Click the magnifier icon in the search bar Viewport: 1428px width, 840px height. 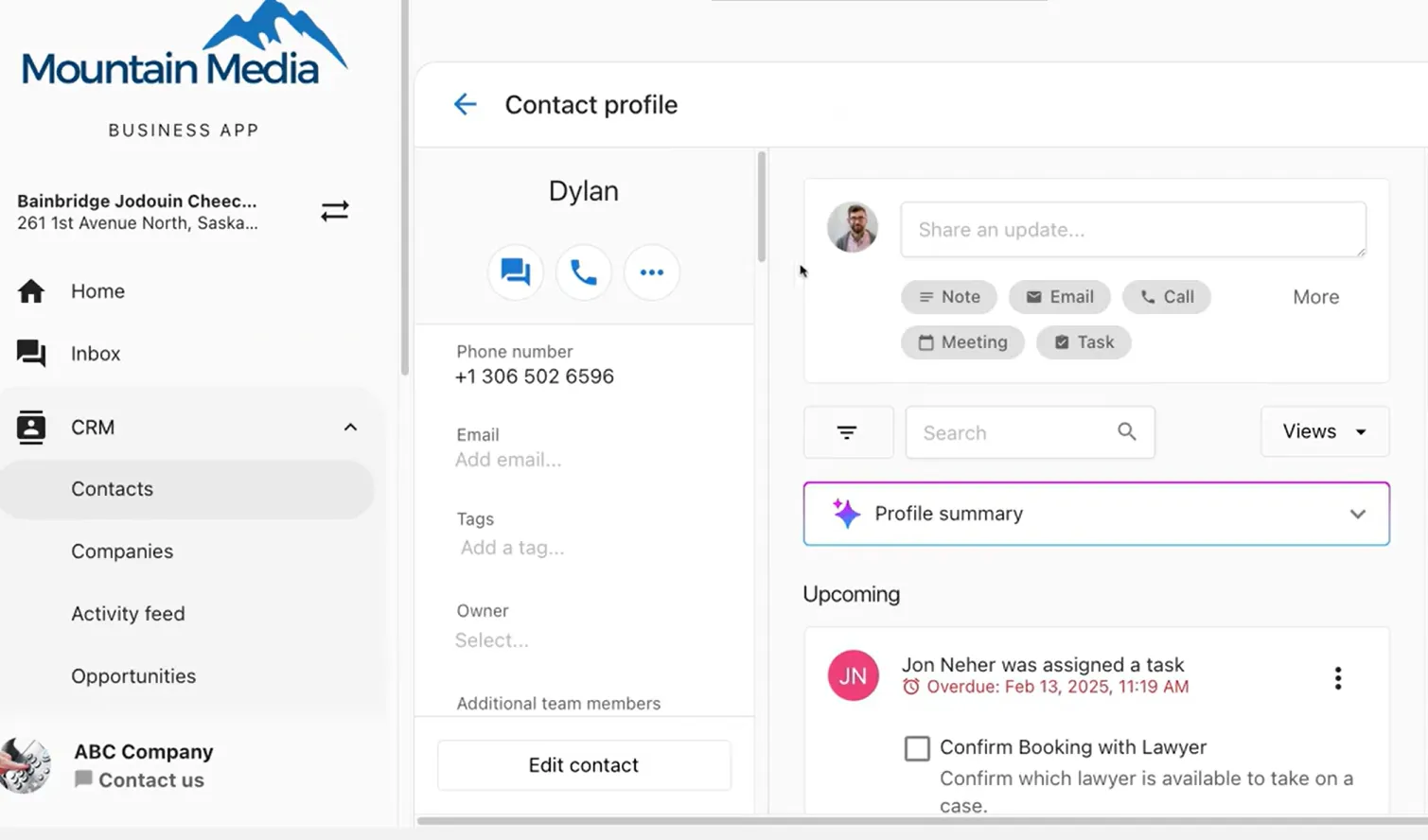(1126, 431)
